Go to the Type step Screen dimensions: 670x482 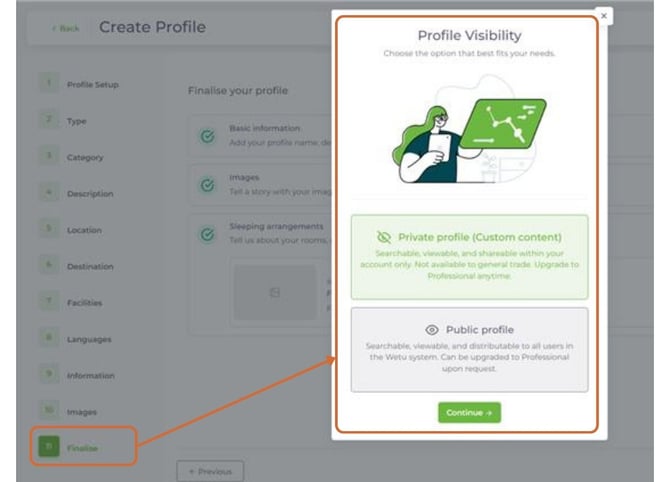coord(77,121)
